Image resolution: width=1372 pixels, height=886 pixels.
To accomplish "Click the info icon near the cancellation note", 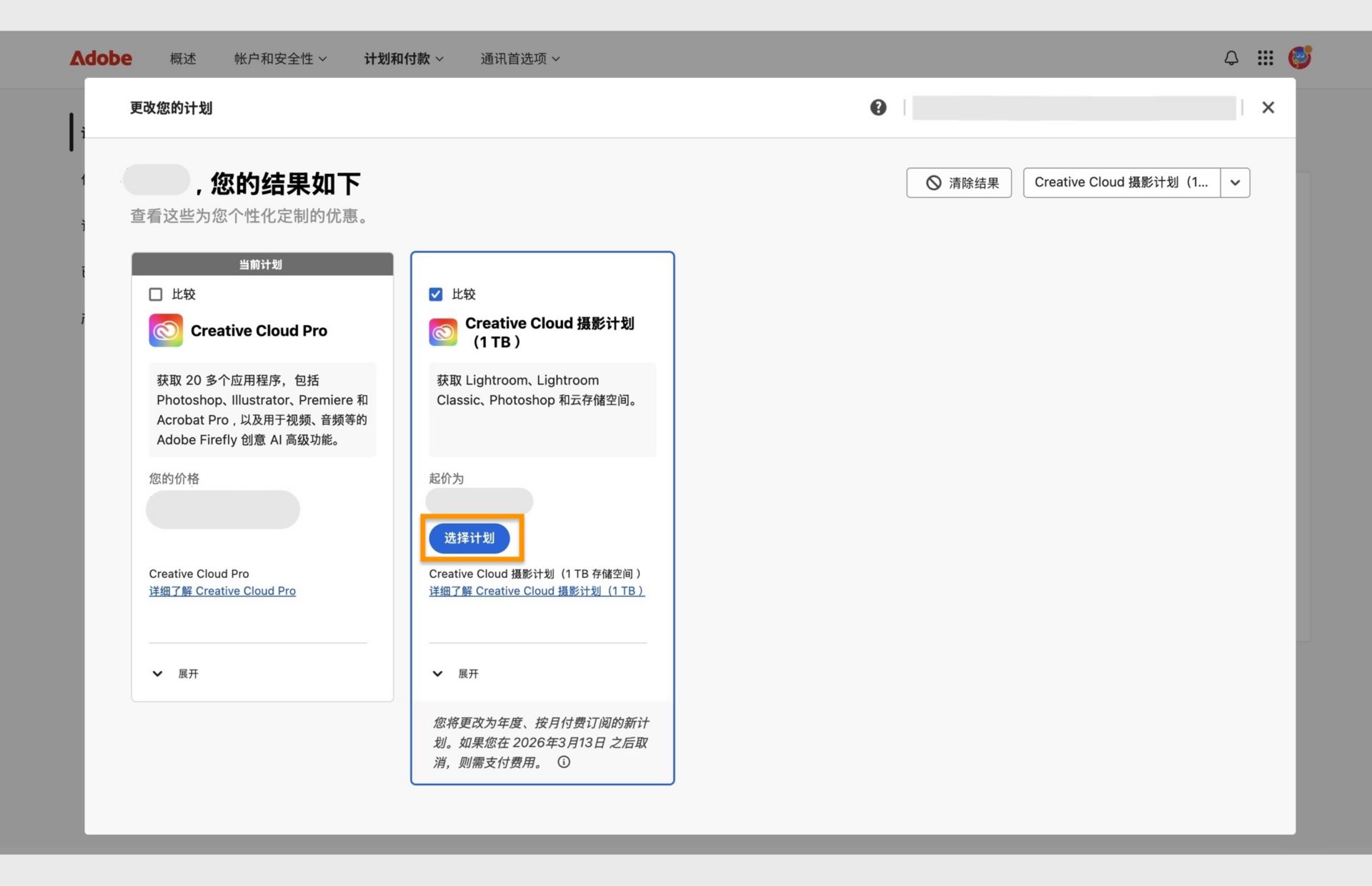I will click(x=564, y=762).
